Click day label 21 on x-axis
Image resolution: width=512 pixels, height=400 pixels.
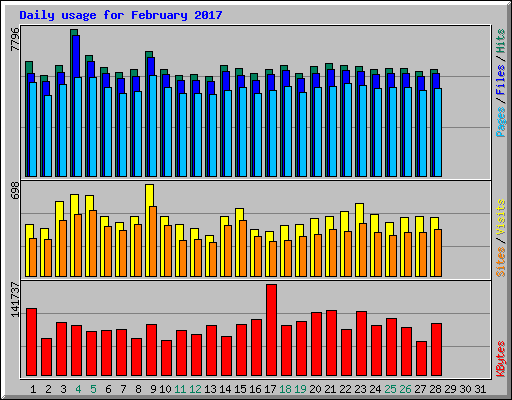(x=331, y=389)
